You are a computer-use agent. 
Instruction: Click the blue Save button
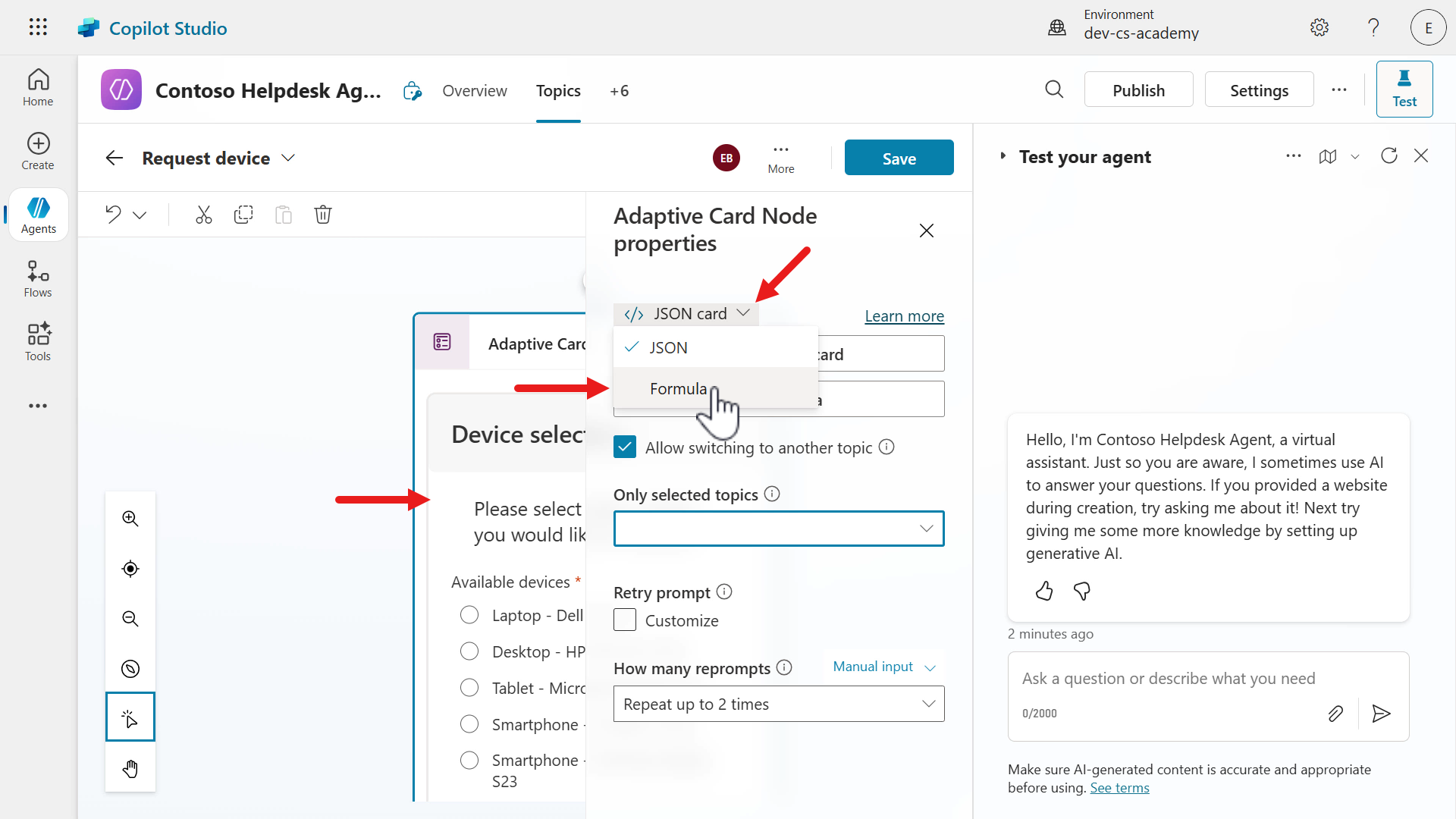[x=899, y=158]
